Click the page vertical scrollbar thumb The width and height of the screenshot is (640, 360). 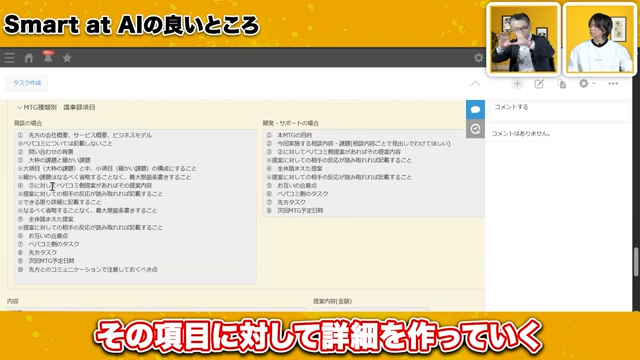636,262
